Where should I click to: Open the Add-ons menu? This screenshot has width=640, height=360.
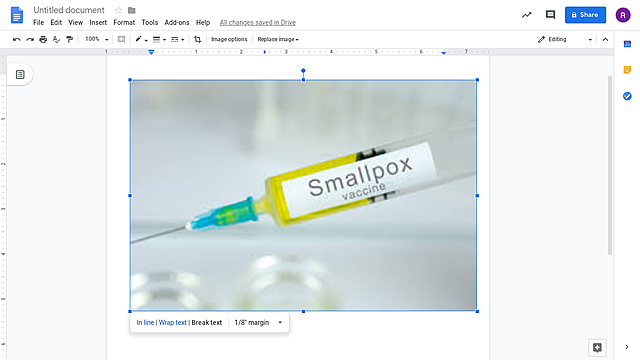(x=177, y=22)
